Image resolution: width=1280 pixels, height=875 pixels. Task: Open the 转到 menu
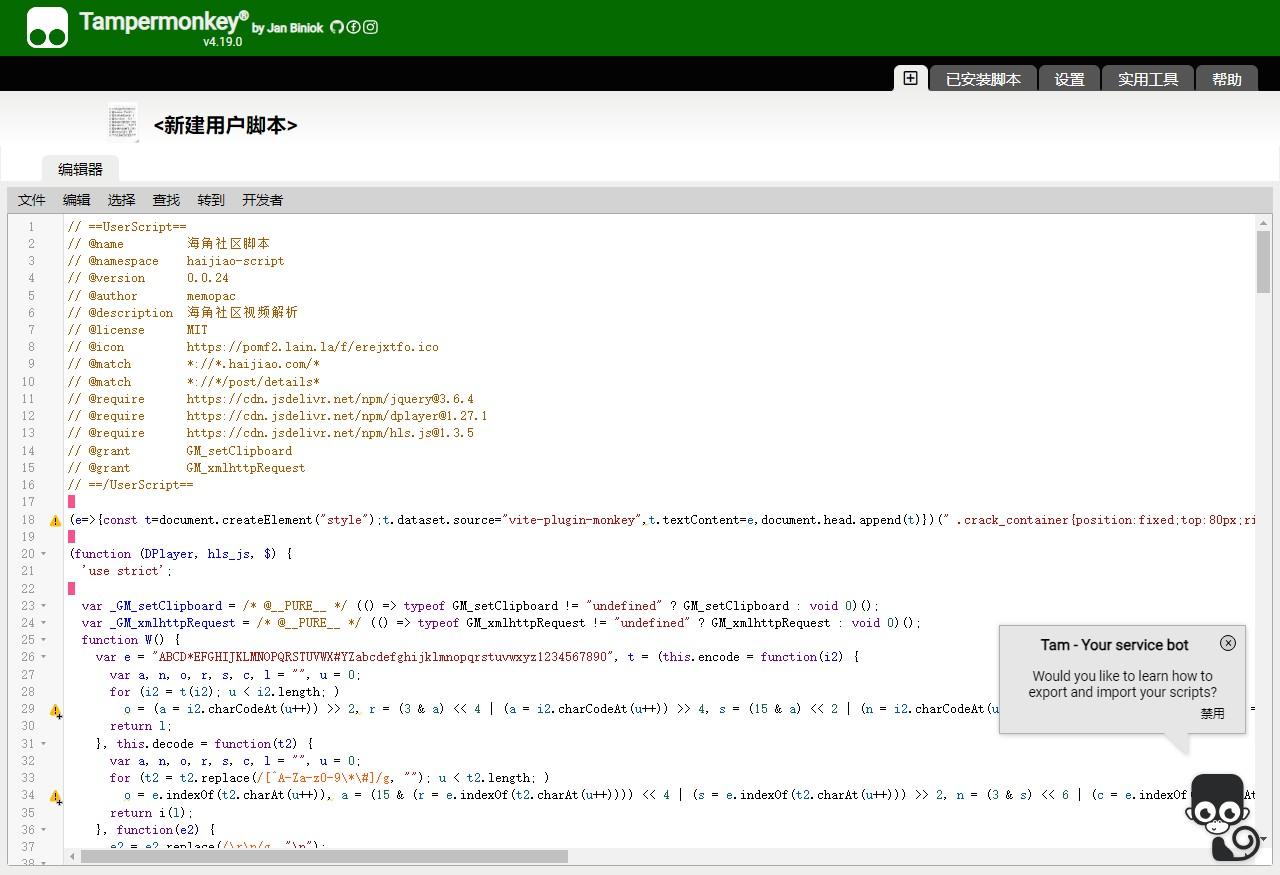tap(211, 200)
